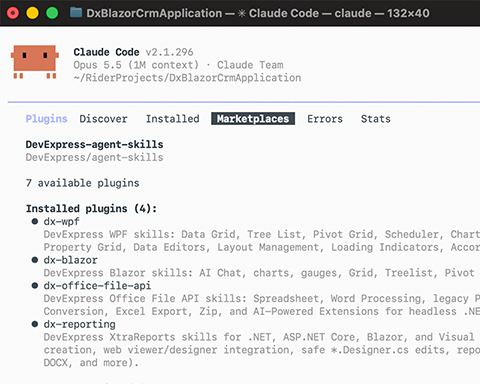Click the DevExpress Office File API description
This screenshot has height=384, width=480.
[262, 299]
